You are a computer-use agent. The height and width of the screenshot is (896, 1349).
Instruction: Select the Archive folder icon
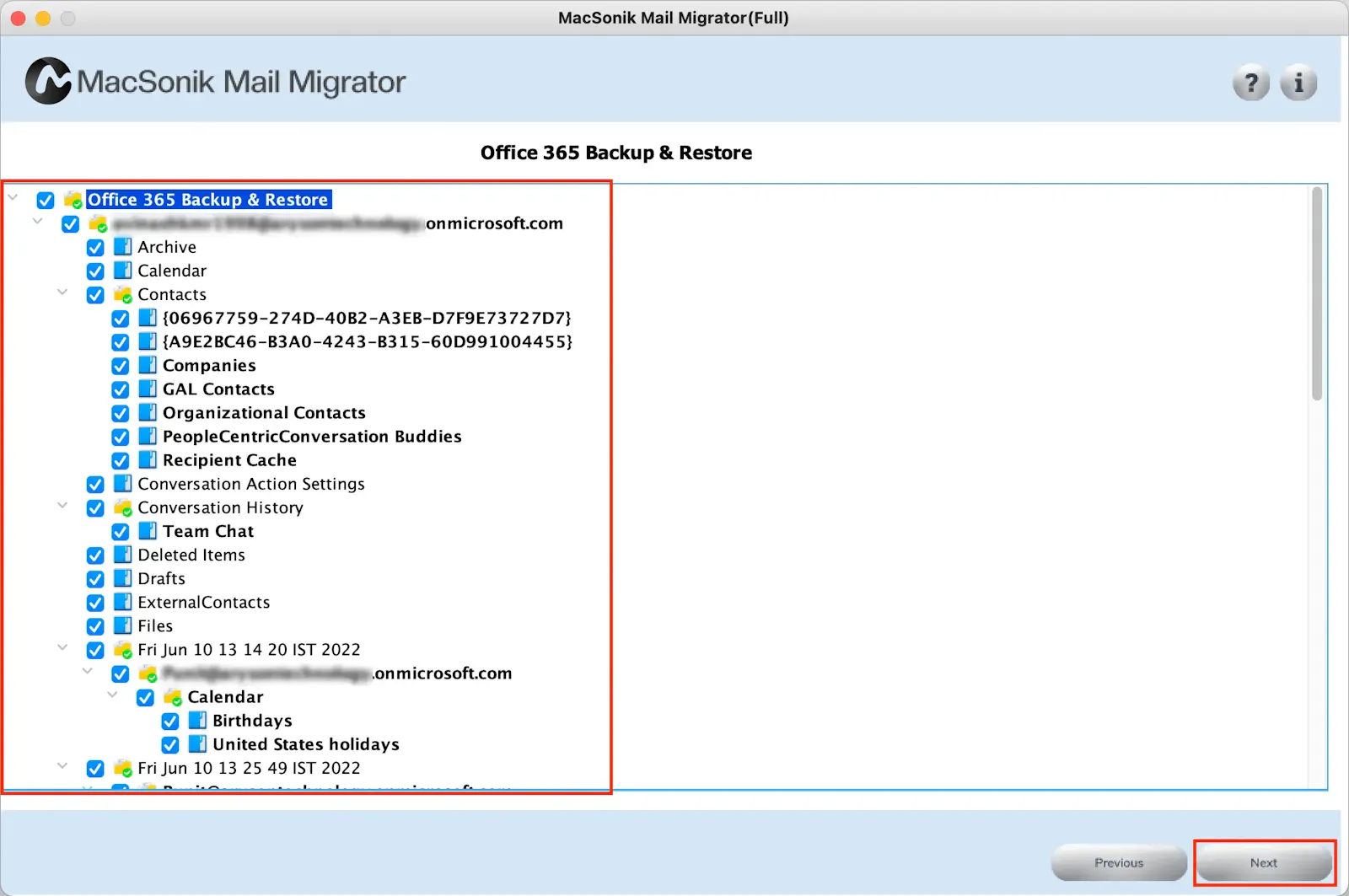point(123,247)
